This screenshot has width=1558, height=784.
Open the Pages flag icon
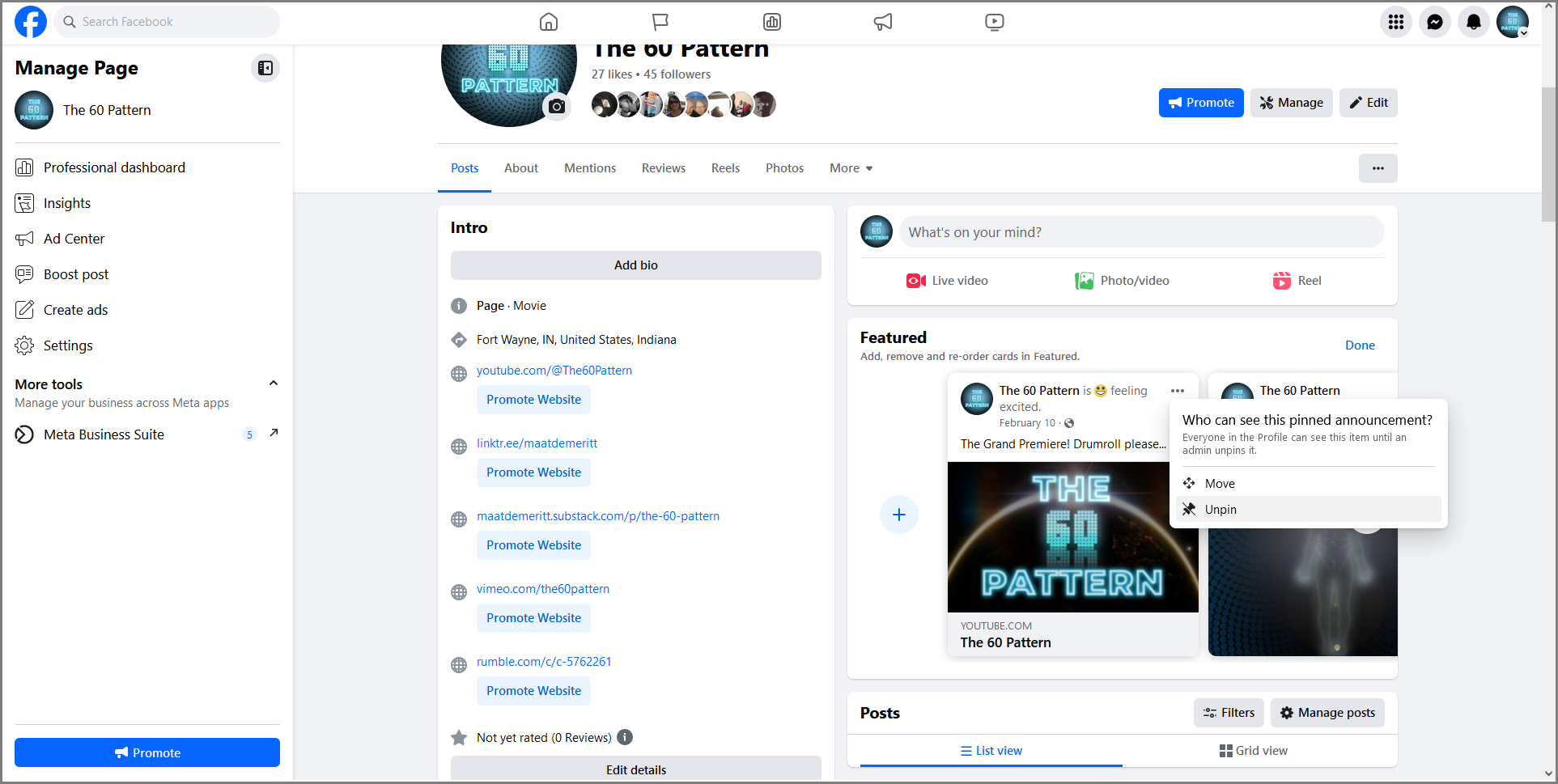[x=660, y=22]
